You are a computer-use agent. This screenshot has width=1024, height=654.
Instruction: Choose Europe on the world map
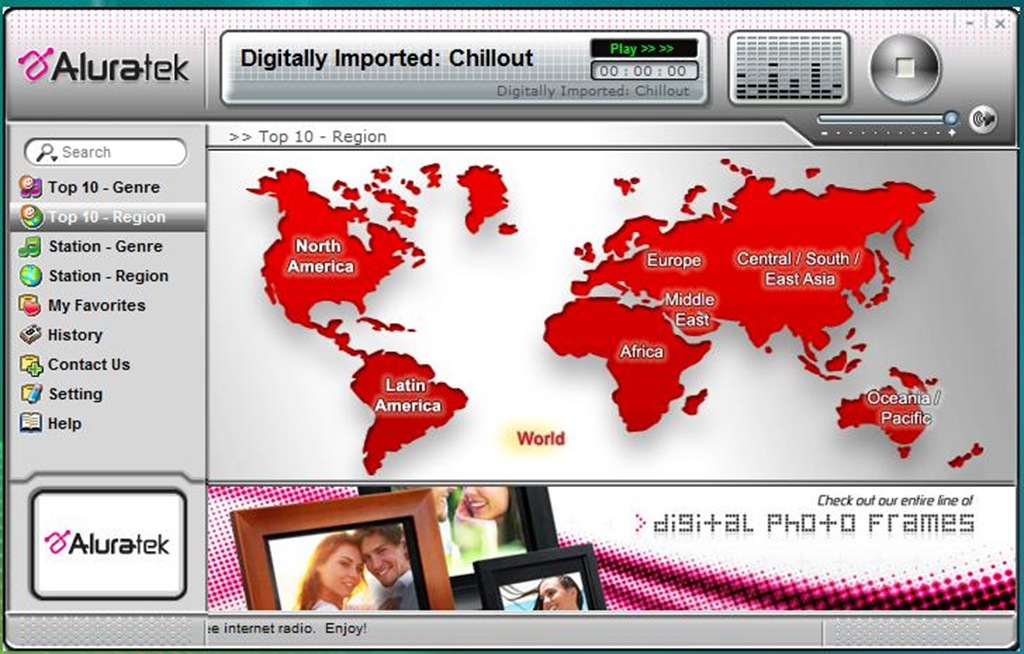(673, 260)
